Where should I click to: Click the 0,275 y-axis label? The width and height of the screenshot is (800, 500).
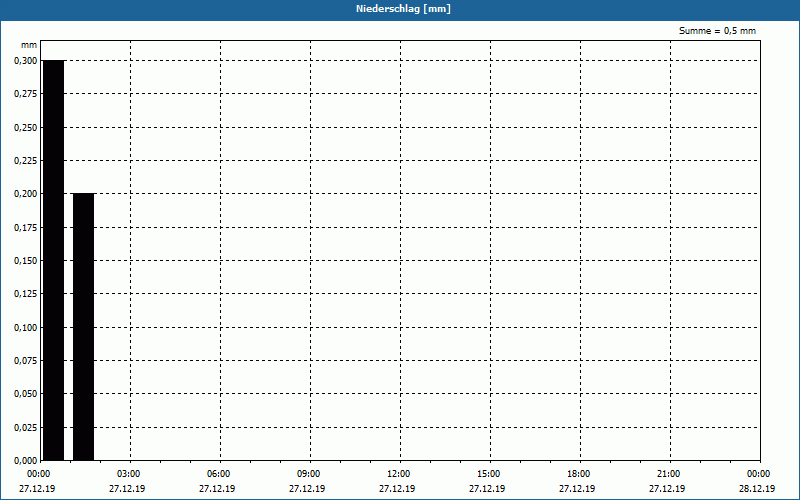(x=26, y=94)
